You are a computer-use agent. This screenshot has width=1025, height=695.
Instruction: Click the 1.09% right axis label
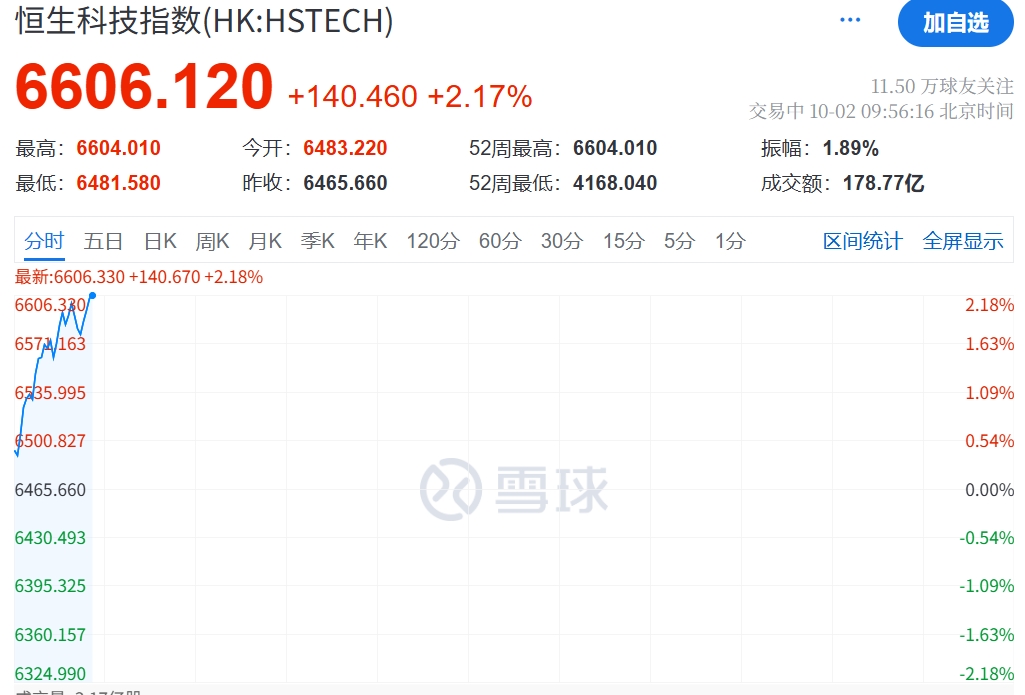[x=989, y=393]
